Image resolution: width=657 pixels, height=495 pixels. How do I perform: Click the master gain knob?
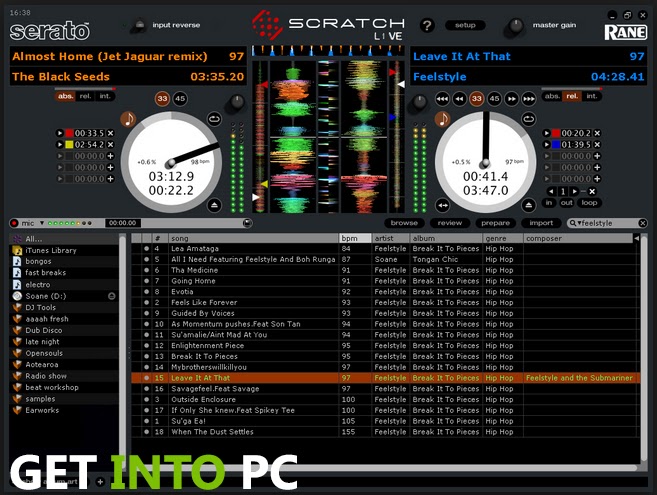515,26
